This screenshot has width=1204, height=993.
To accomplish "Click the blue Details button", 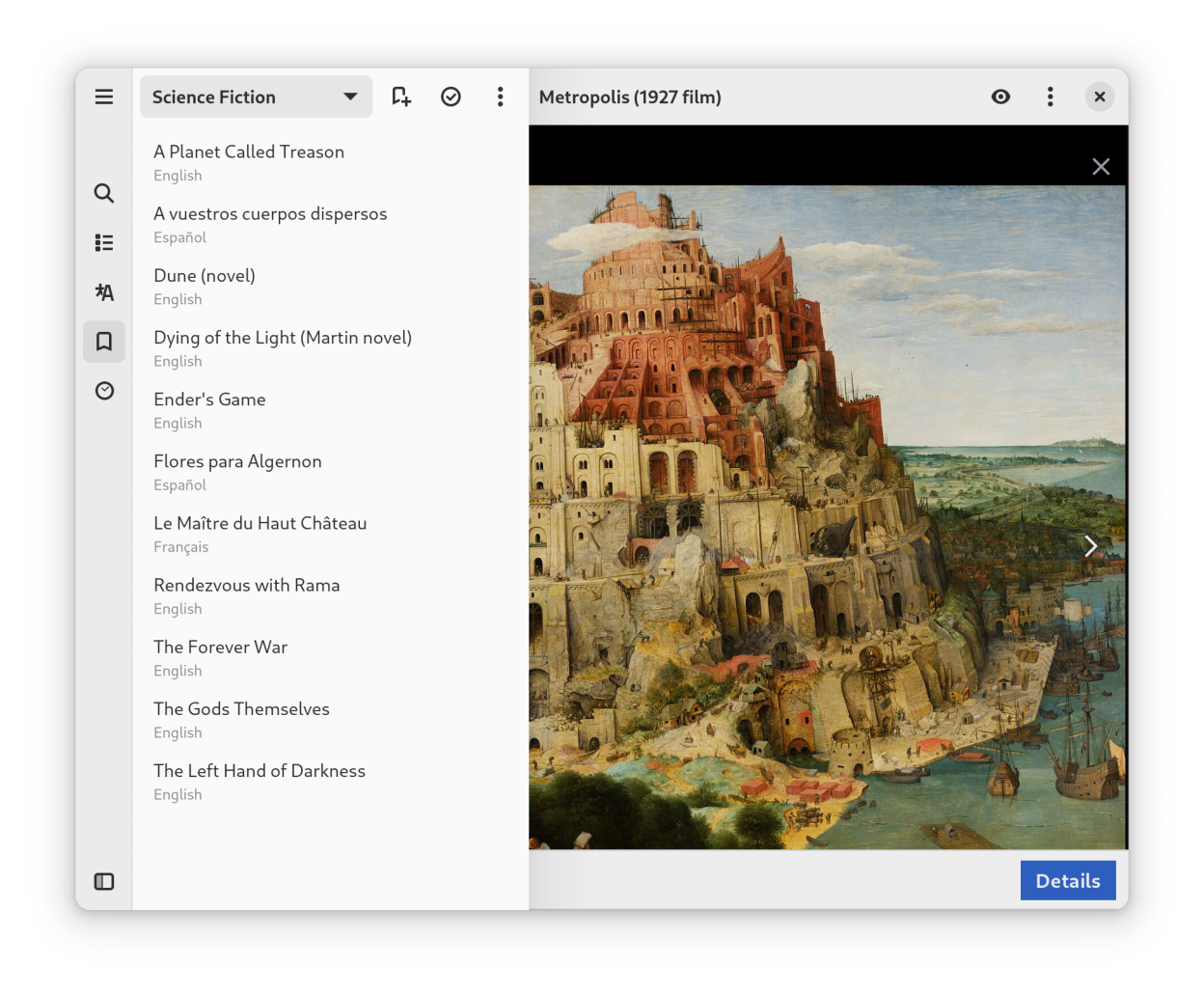I will pos(1067,880).
